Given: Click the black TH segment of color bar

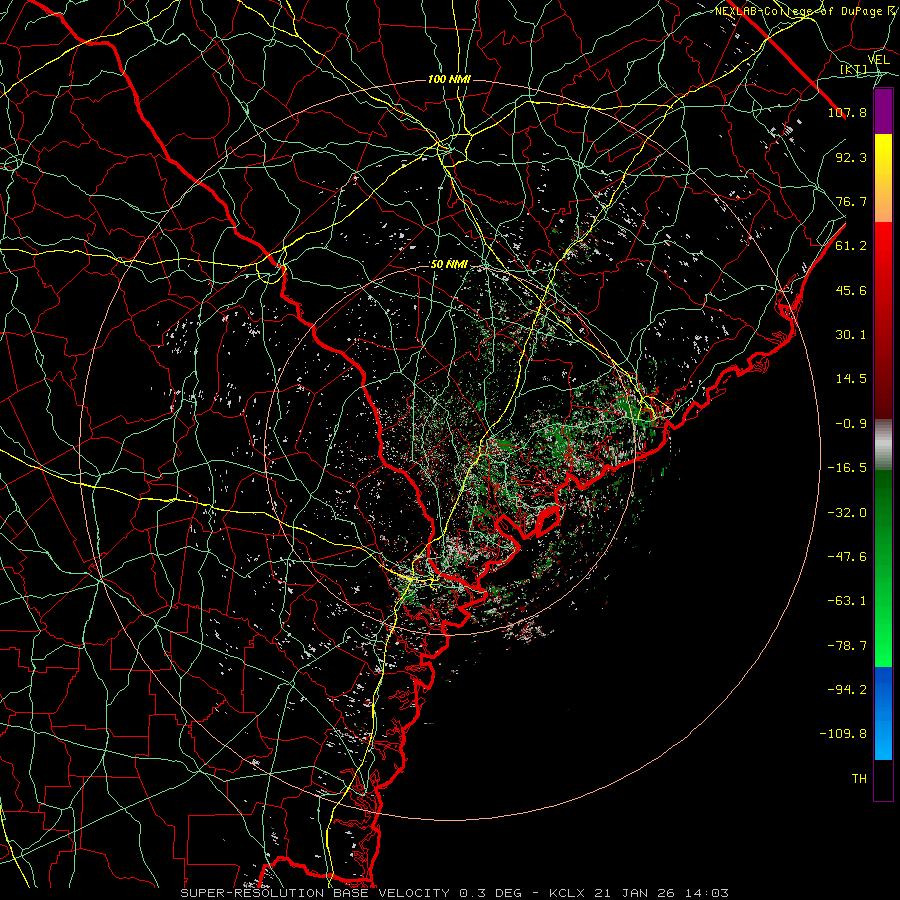Looking at the screenshot, I should point(883,779).
